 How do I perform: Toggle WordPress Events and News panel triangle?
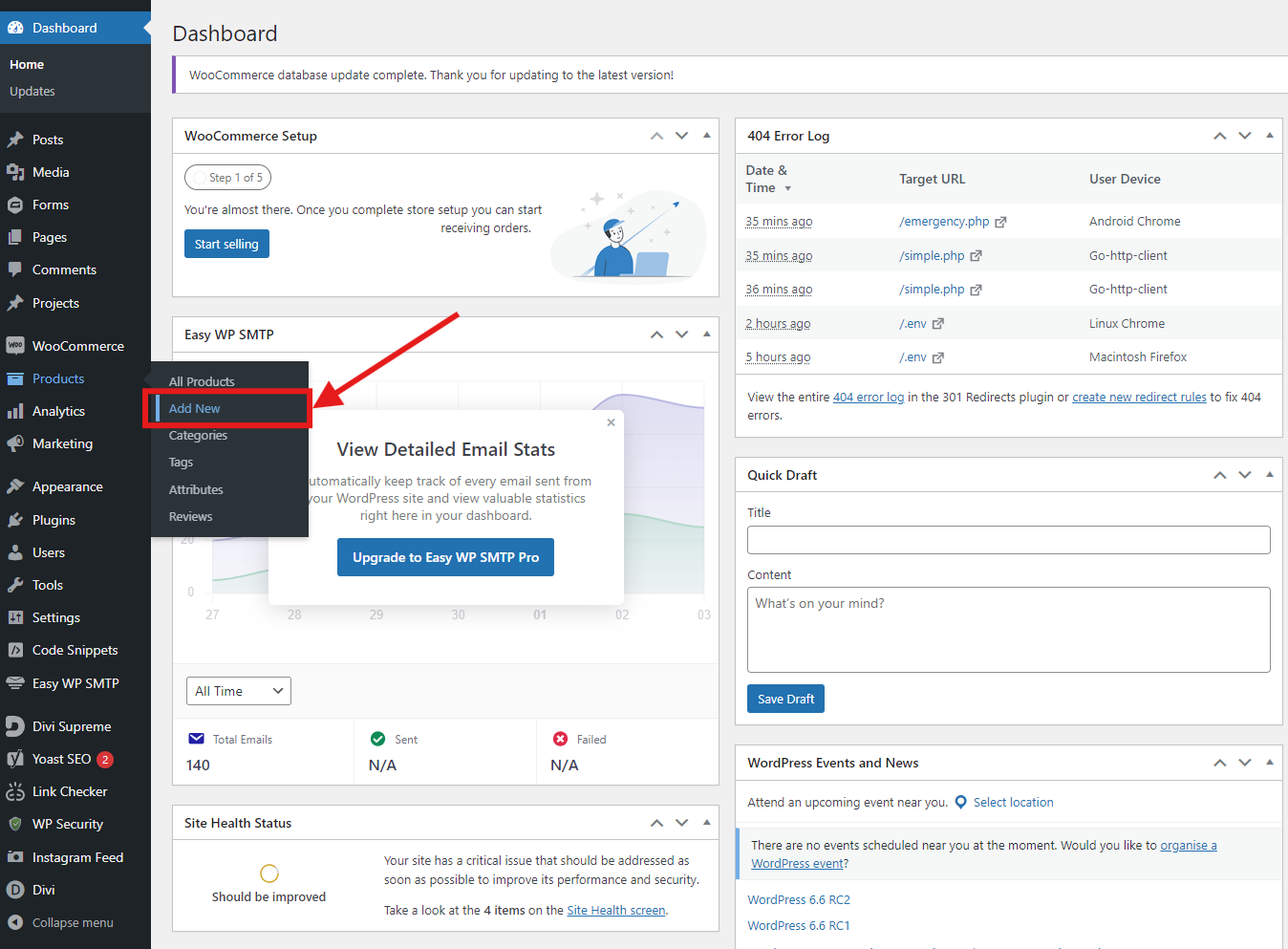point(1270,763)
